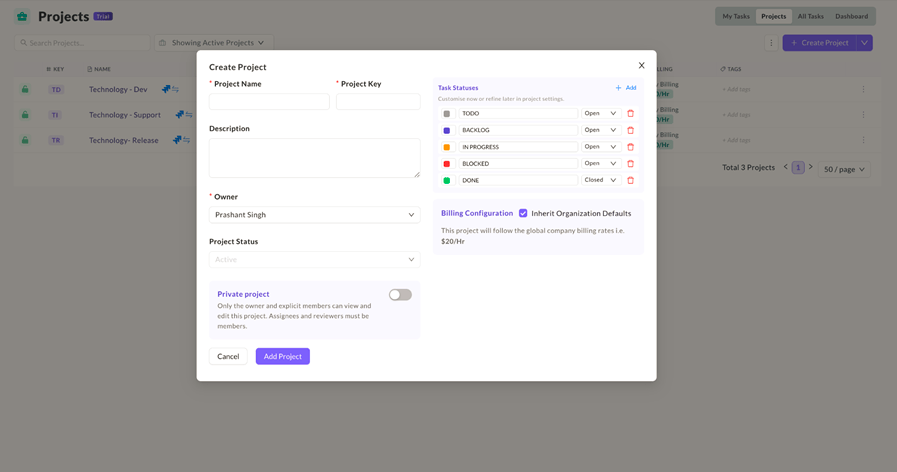Image resolution: width=897 pixels, height=472 pixels.
Task: Delete the BACKLOG task status
Action: tap(630, 130)
